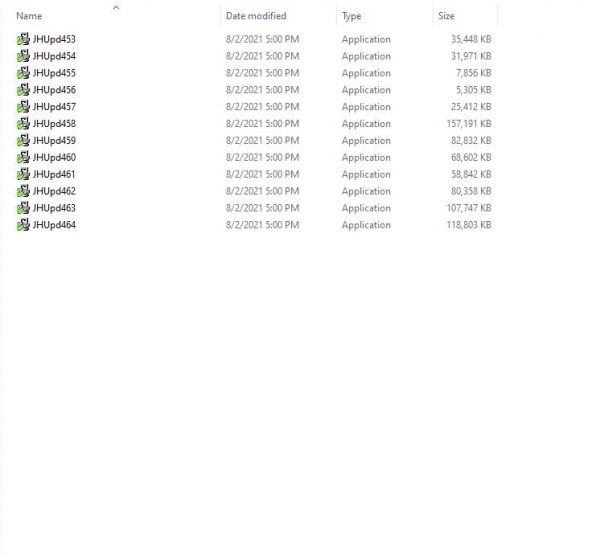Click the Application type of JHUpd463

click(366, 208)
